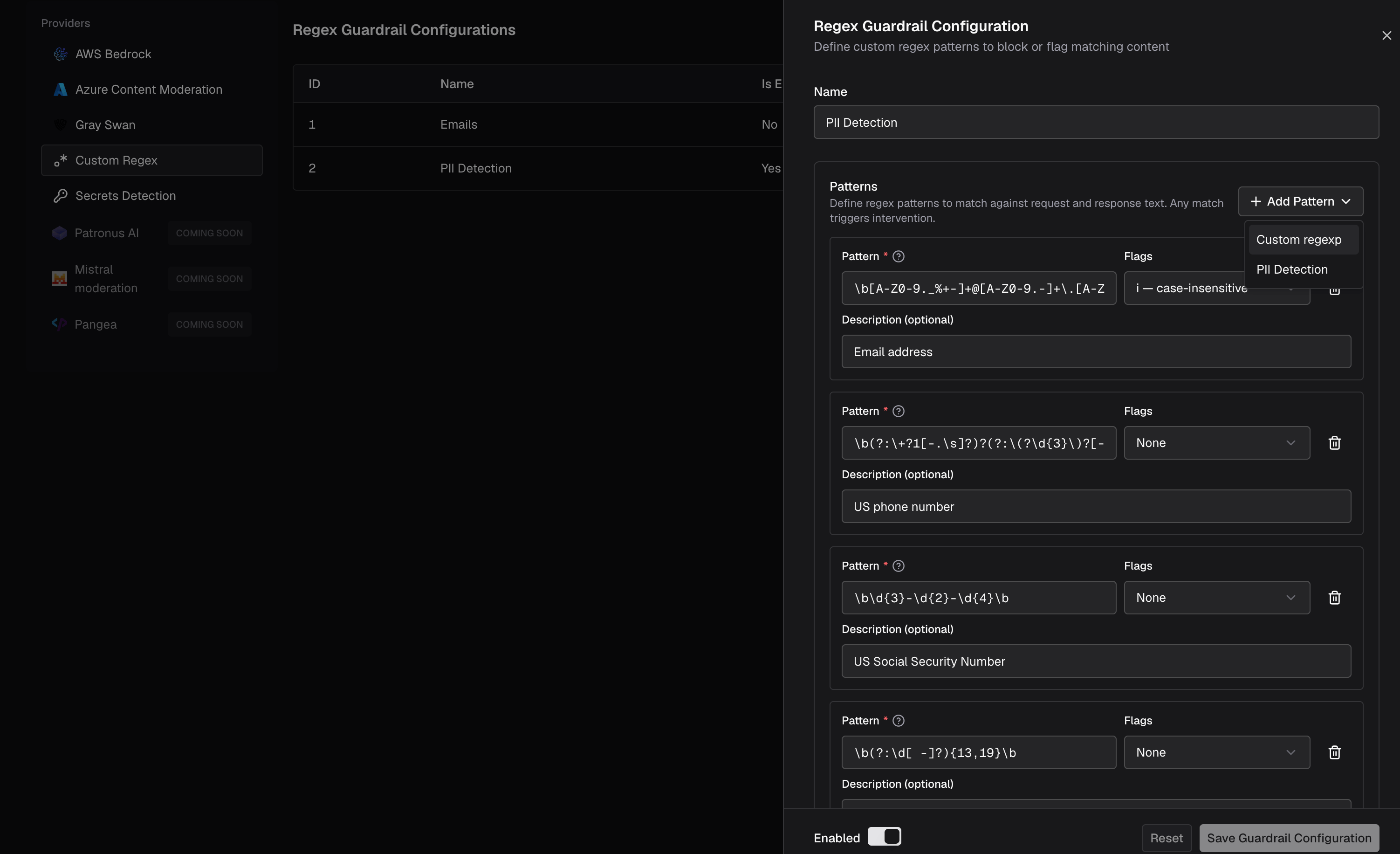Click the Pangea COMING SOON badge
Screen dimensions: 1400x854
[209, 324]
